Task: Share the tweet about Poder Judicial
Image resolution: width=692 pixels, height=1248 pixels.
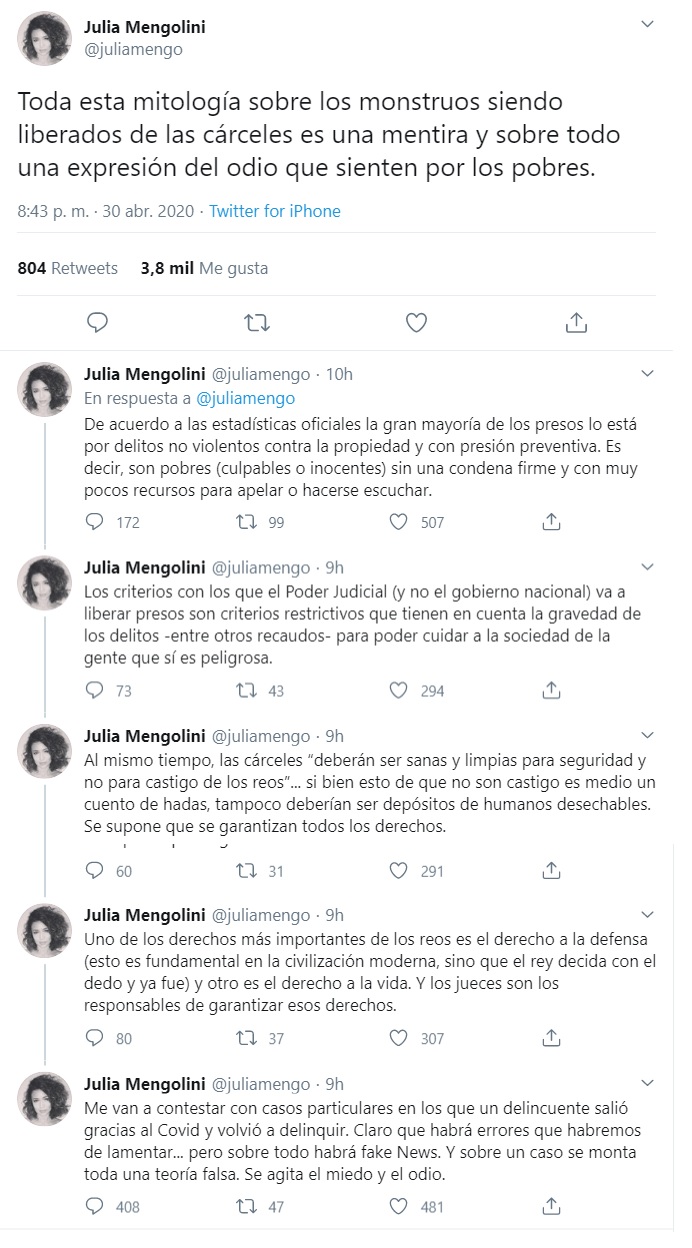Action: click(x=551, y=690)
